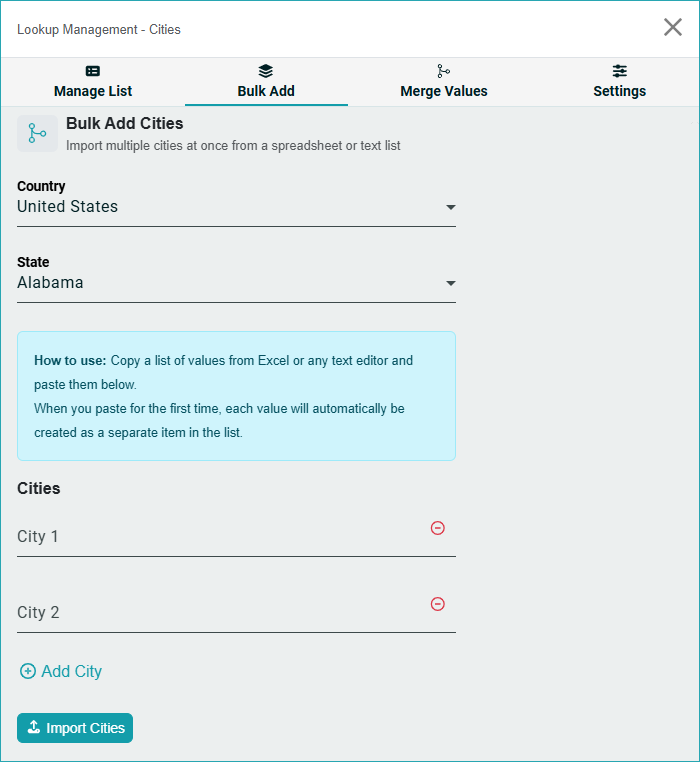
Task: Expand the Country field's dropdown arrow
Action: coord(451,207)
